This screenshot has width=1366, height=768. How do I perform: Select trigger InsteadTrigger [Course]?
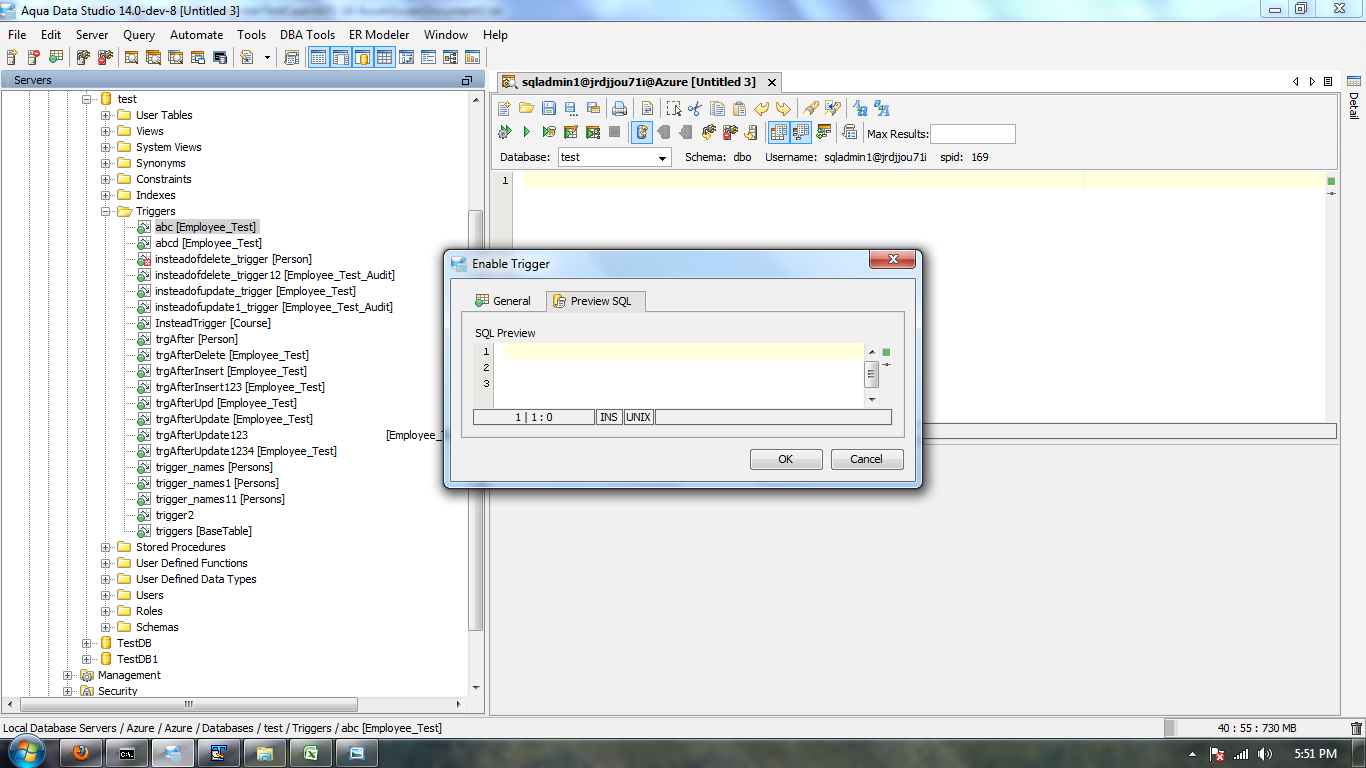point(213,323)
